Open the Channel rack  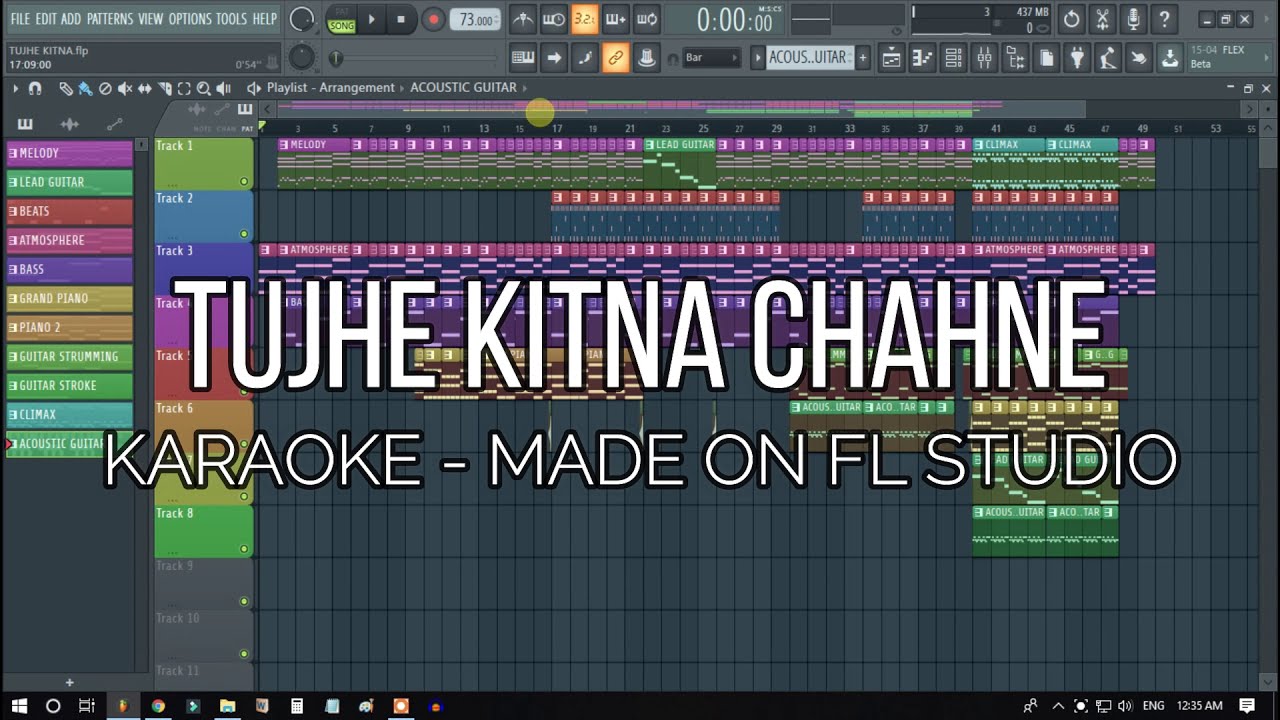[953, 58]
